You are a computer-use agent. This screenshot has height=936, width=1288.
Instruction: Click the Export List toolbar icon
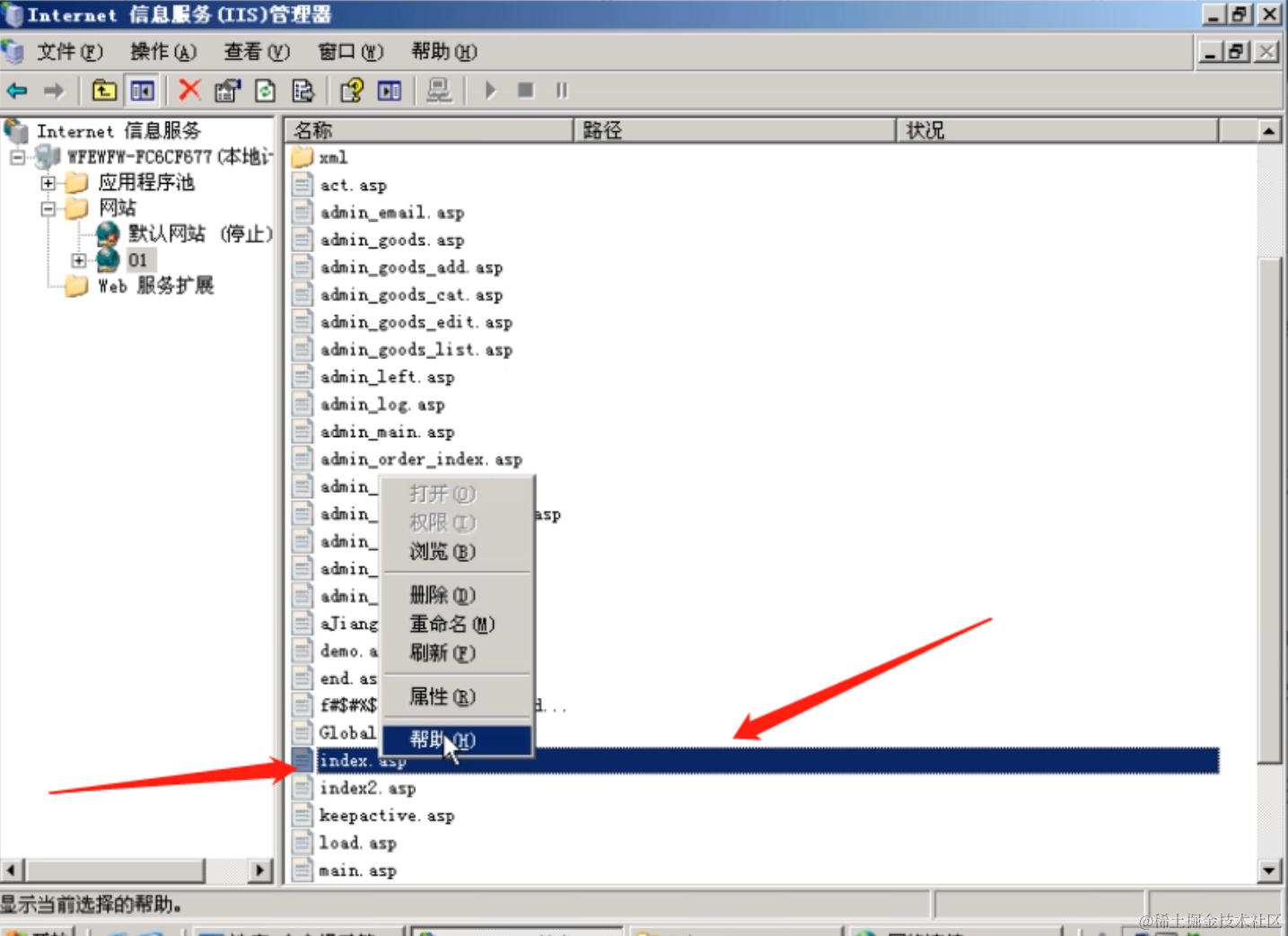(x=303, y=91)
